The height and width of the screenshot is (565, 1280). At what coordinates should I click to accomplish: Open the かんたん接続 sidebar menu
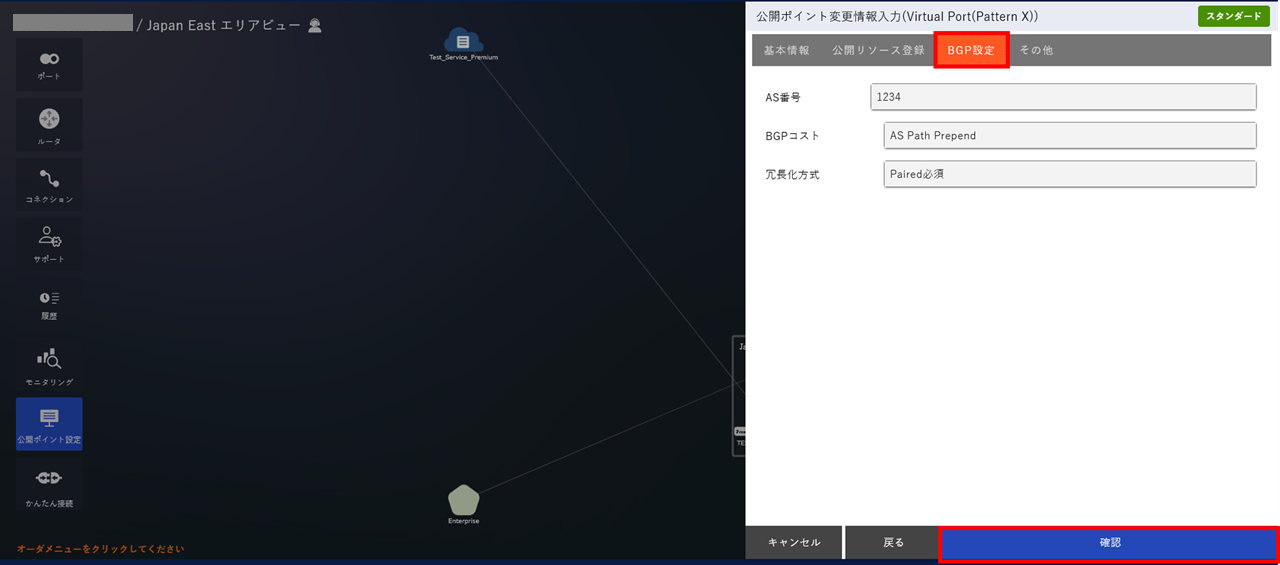49,484
